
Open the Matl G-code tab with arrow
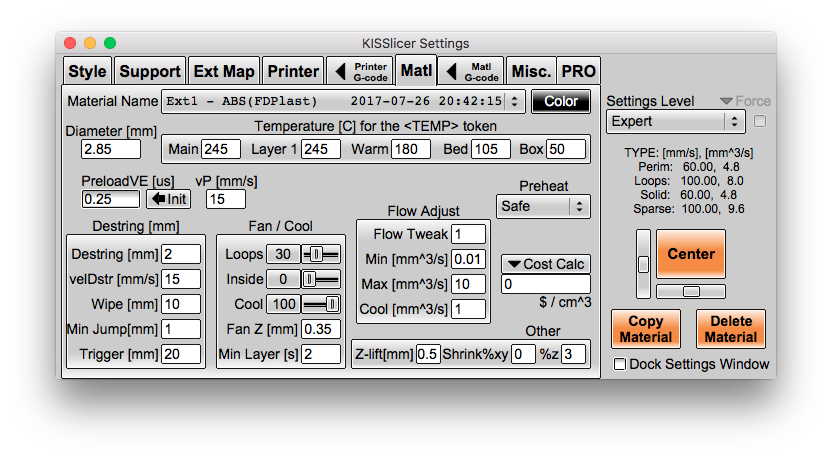coord(471,72)
